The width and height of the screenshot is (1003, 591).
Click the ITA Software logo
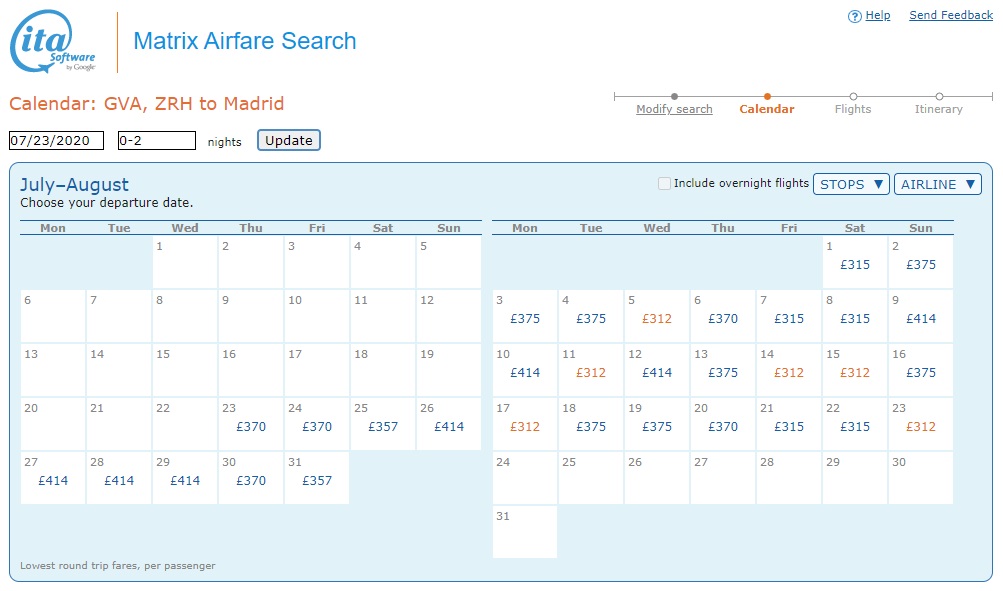point(53,43)
